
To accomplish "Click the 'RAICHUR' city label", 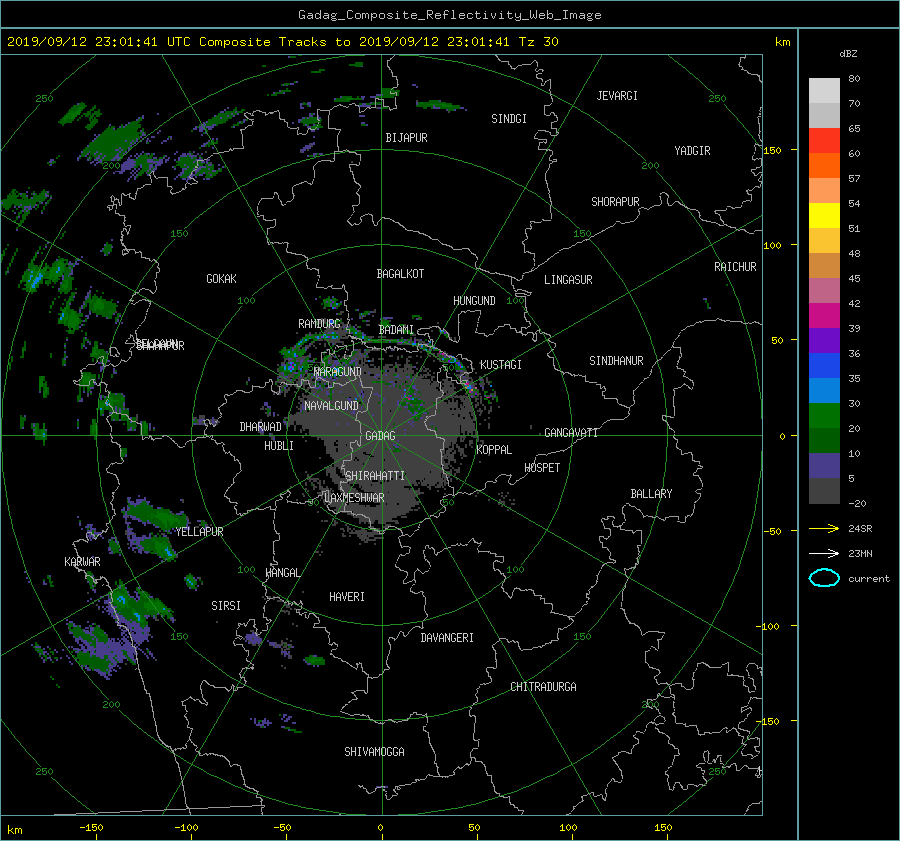I will (735, 267).
